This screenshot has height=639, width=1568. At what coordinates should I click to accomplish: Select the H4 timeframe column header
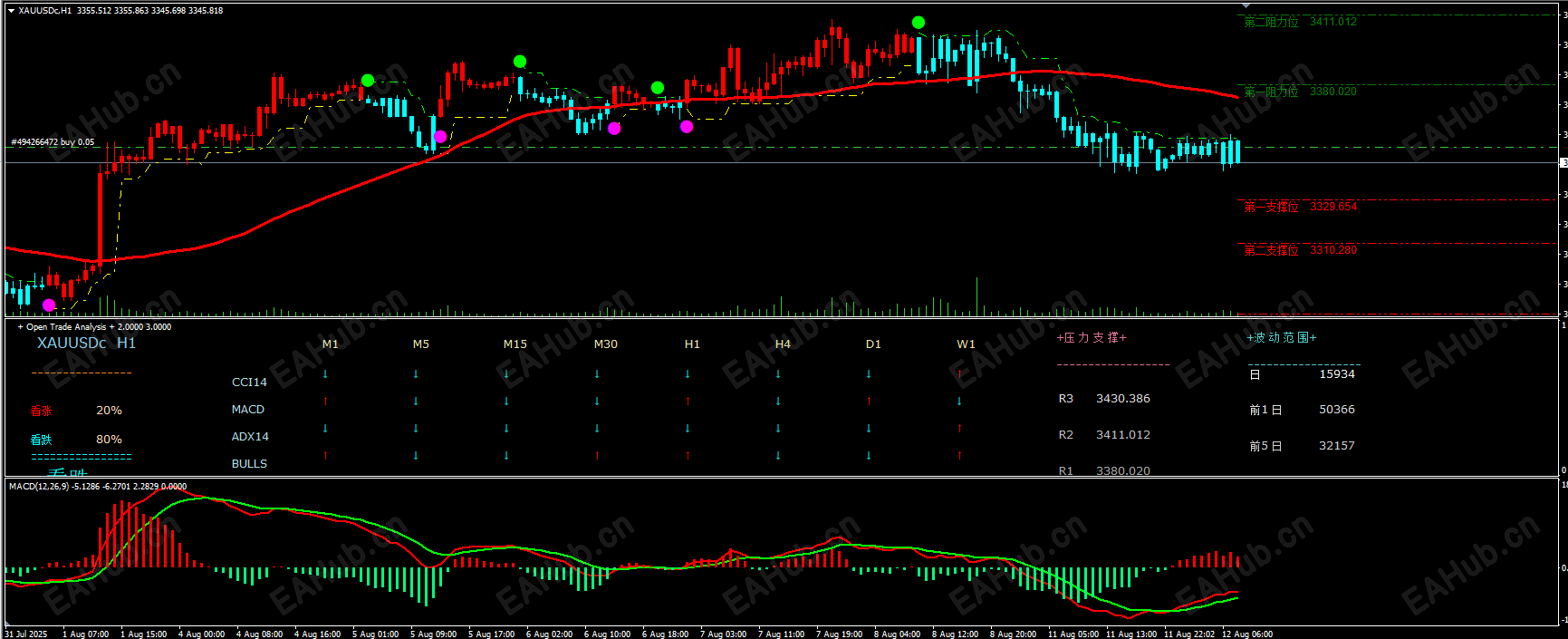click(x=783, y=344)
